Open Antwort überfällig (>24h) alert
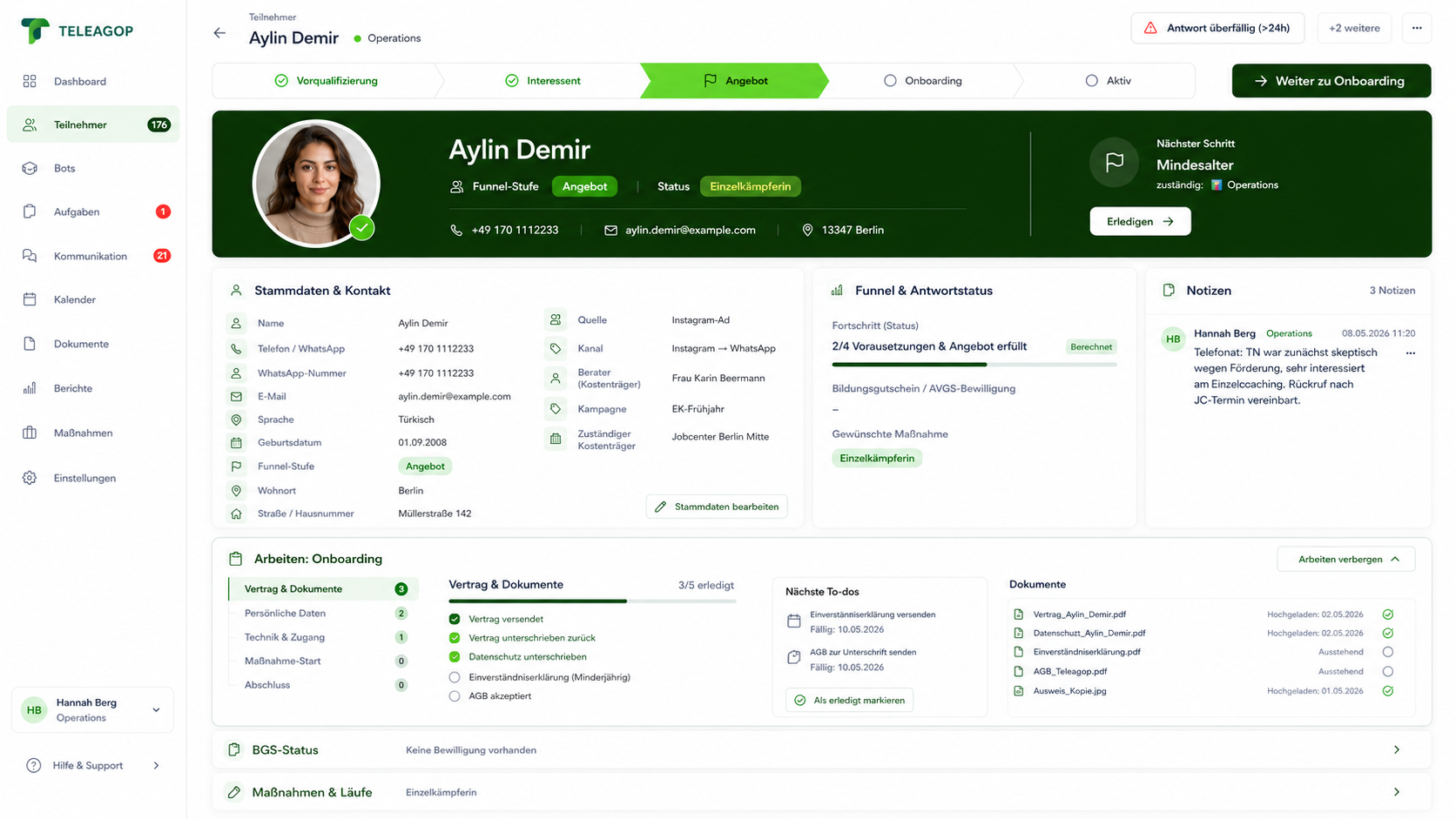The height and width of the screenshot is (819, 1456). click(x=1217, y=28)
